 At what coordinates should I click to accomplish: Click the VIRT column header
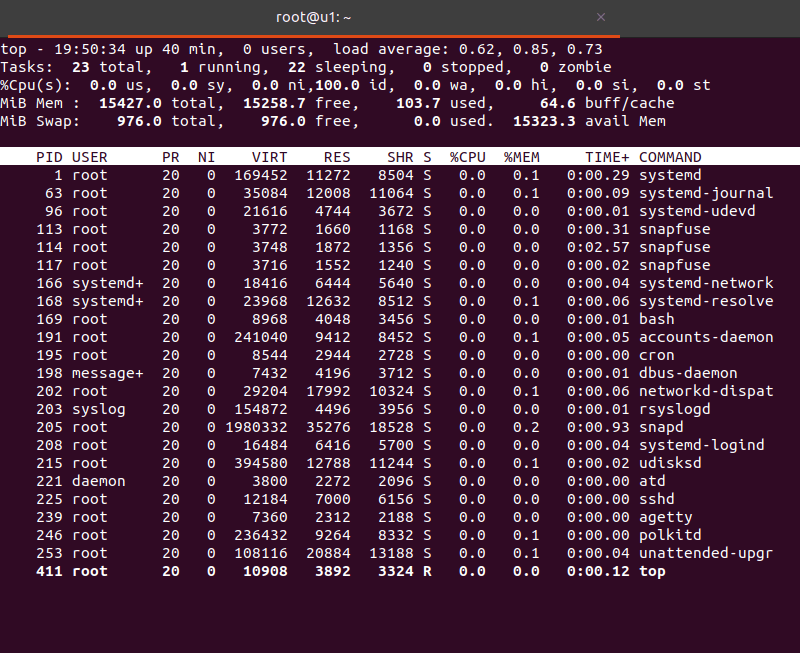tap(269, 157)
